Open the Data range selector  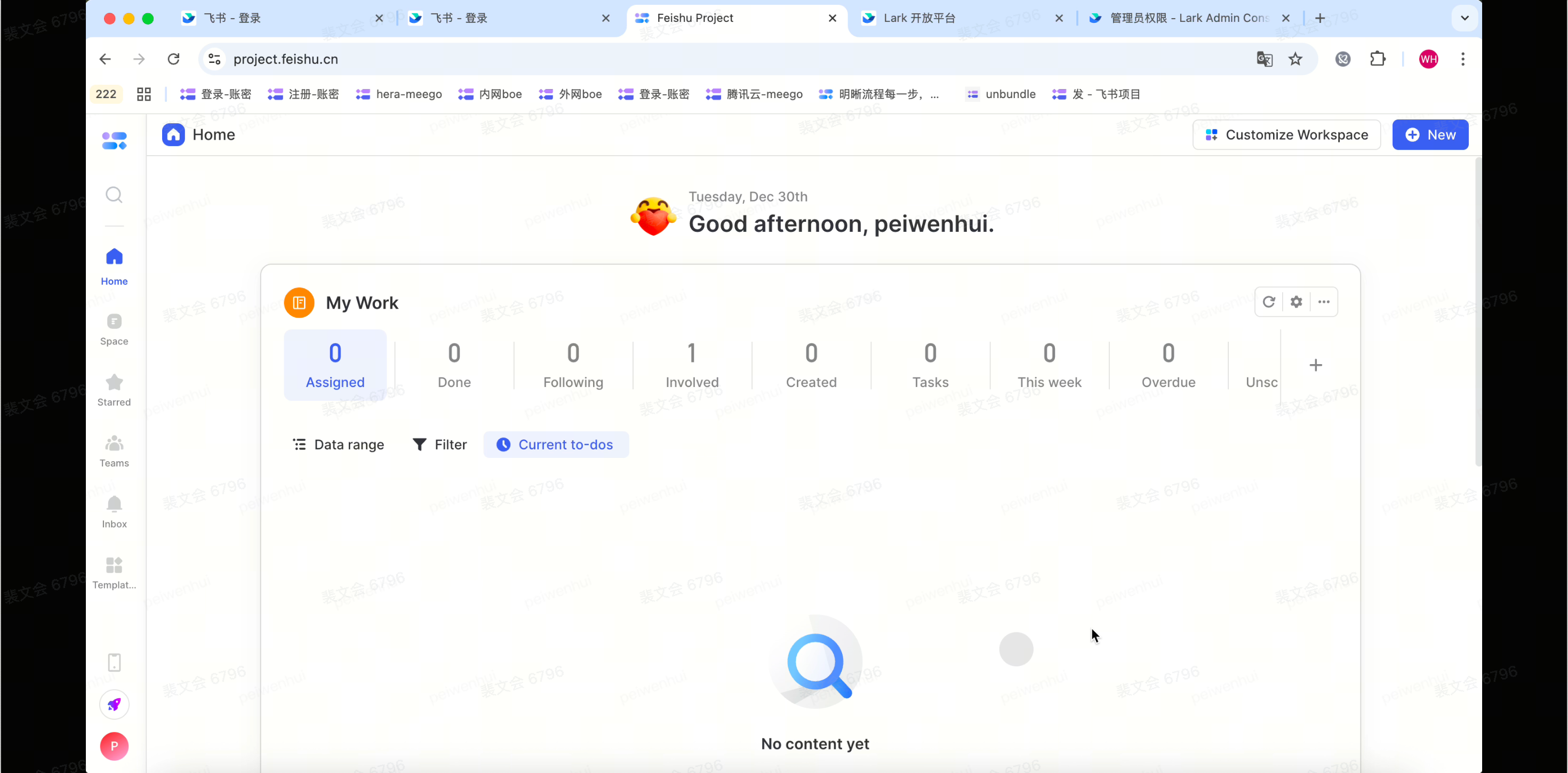pos(339,445)
